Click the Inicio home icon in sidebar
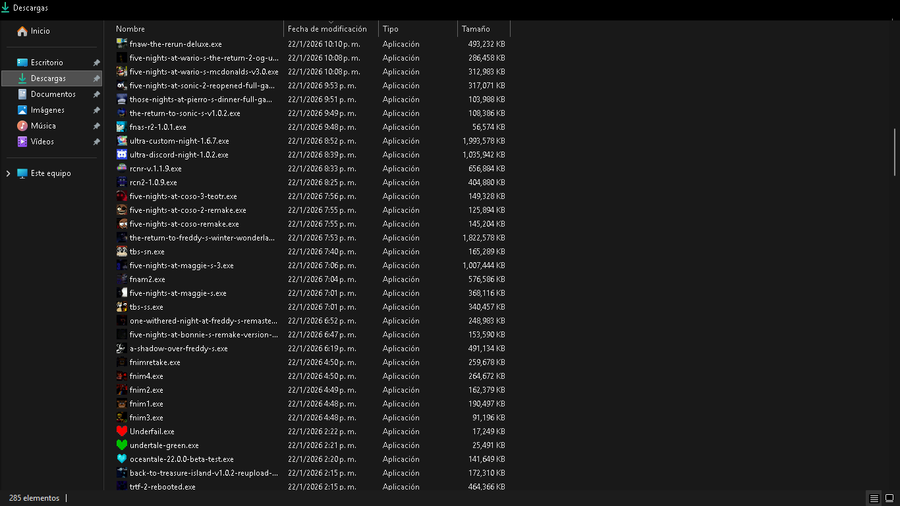Screen dimensions: 900x506 tap(22, 31)
